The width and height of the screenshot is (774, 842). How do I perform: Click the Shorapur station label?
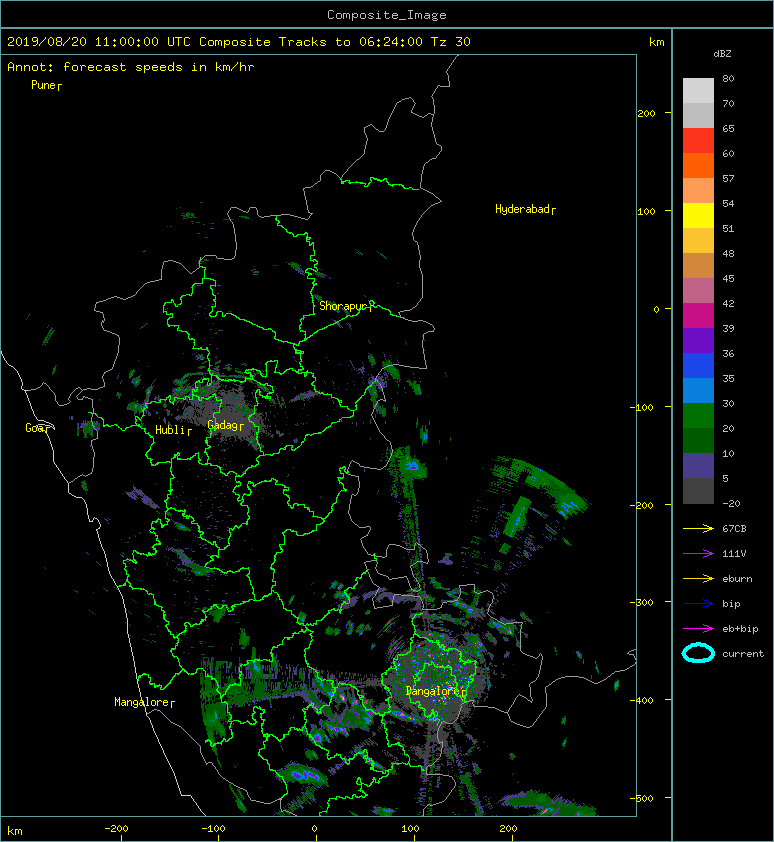click(343, 306)
